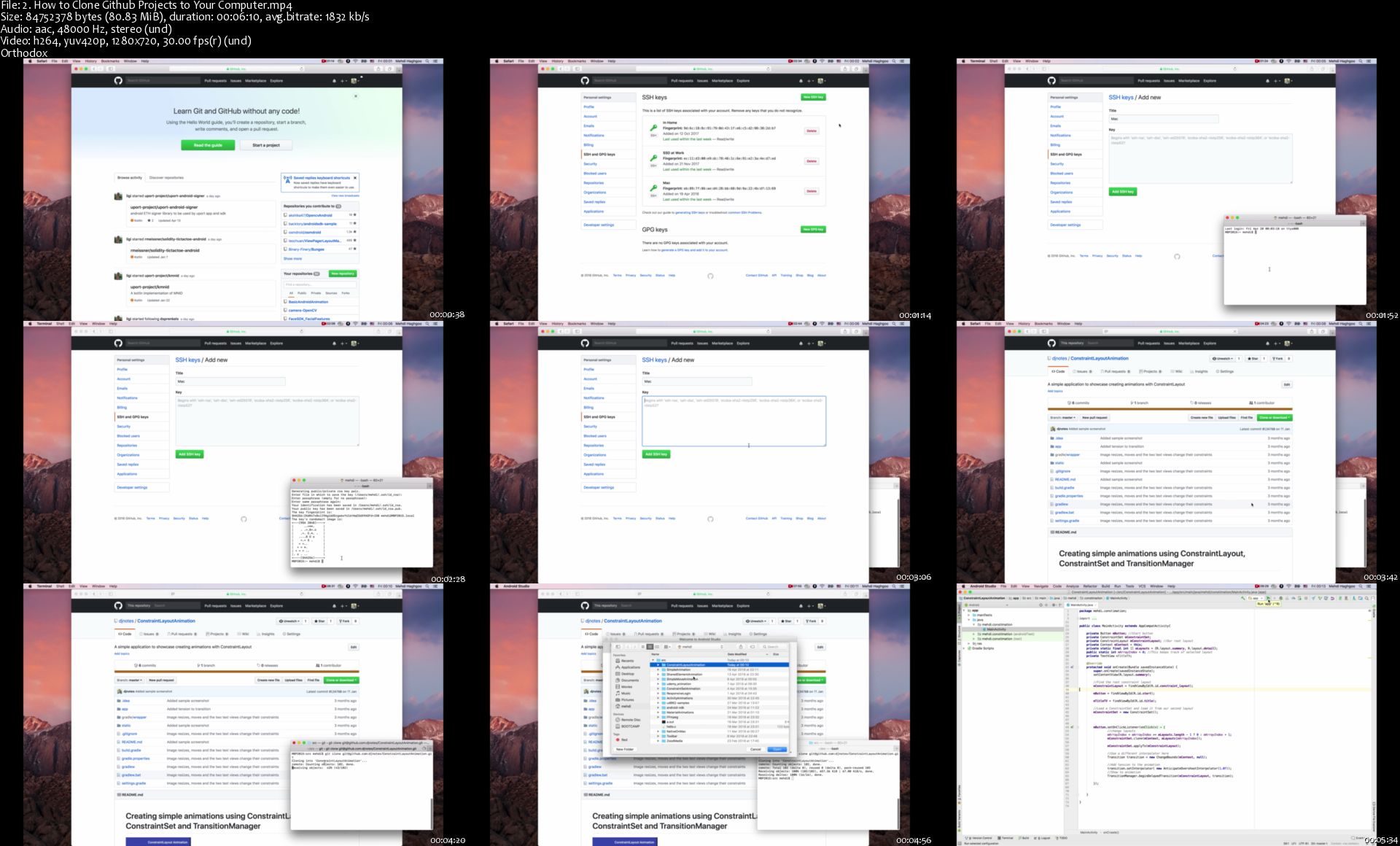Viewport: 1400px width, 846px height.
Task: Select 'Browse activity' tab in the 00:00:38 frame
Action: pos(130,177)
